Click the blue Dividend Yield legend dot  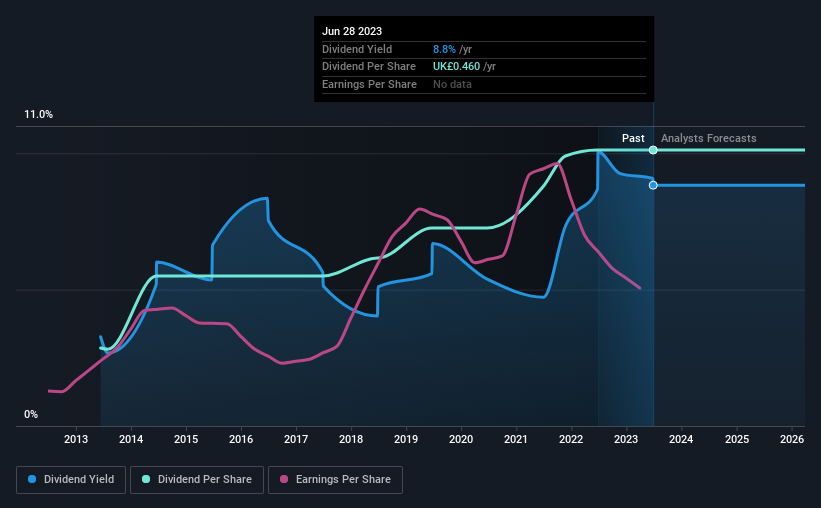pos(32,479)
